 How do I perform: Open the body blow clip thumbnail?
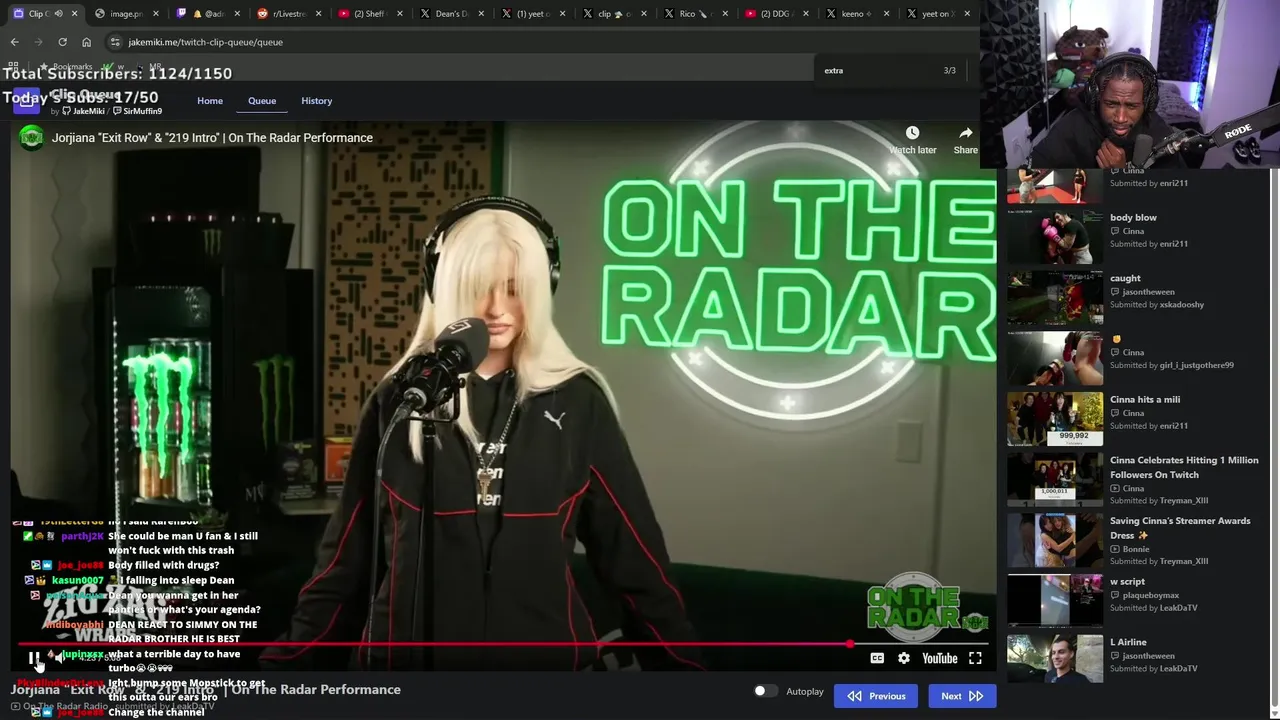(x=1055, y=238)
